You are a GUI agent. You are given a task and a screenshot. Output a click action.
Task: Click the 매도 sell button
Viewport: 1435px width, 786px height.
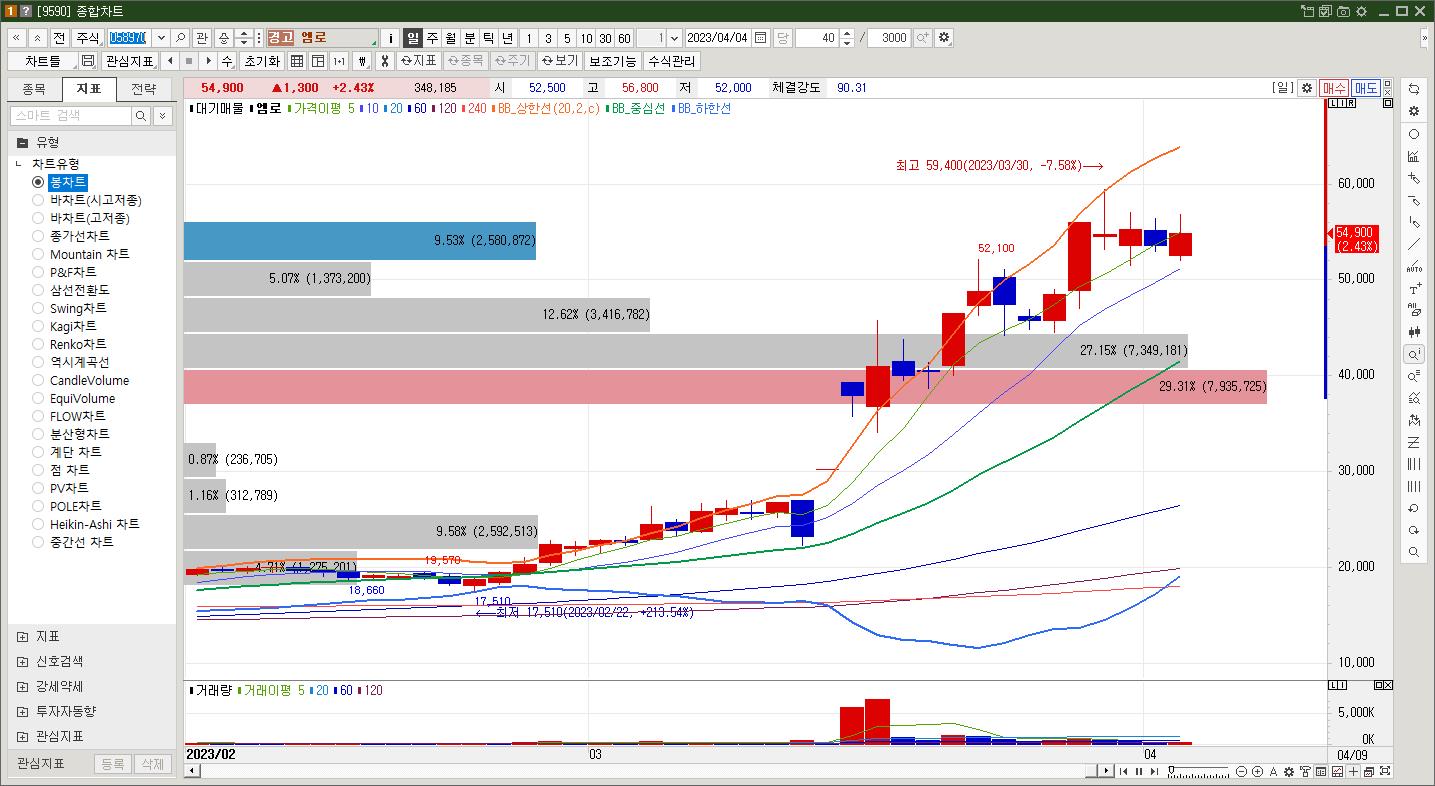click(x=1366, y=88)
